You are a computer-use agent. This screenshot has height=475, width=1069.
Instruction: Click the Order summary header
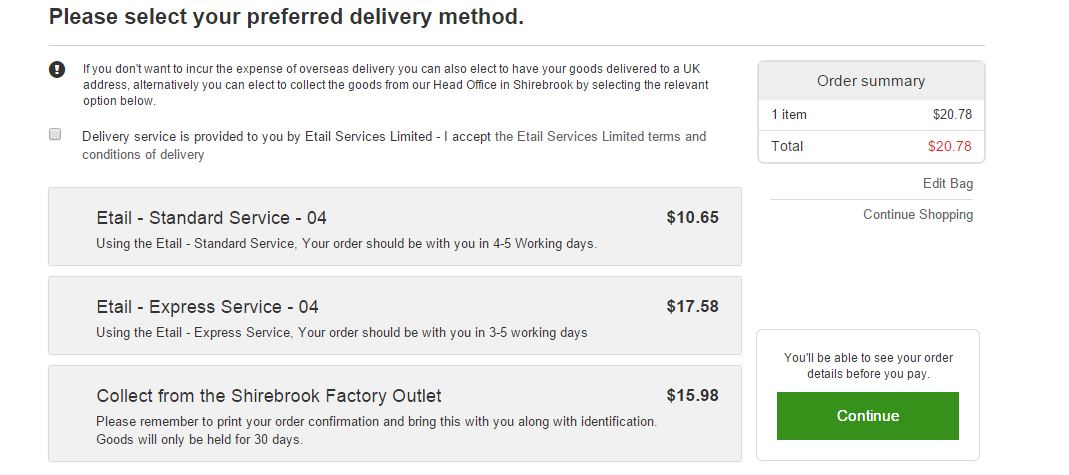[x=871, y=80]
